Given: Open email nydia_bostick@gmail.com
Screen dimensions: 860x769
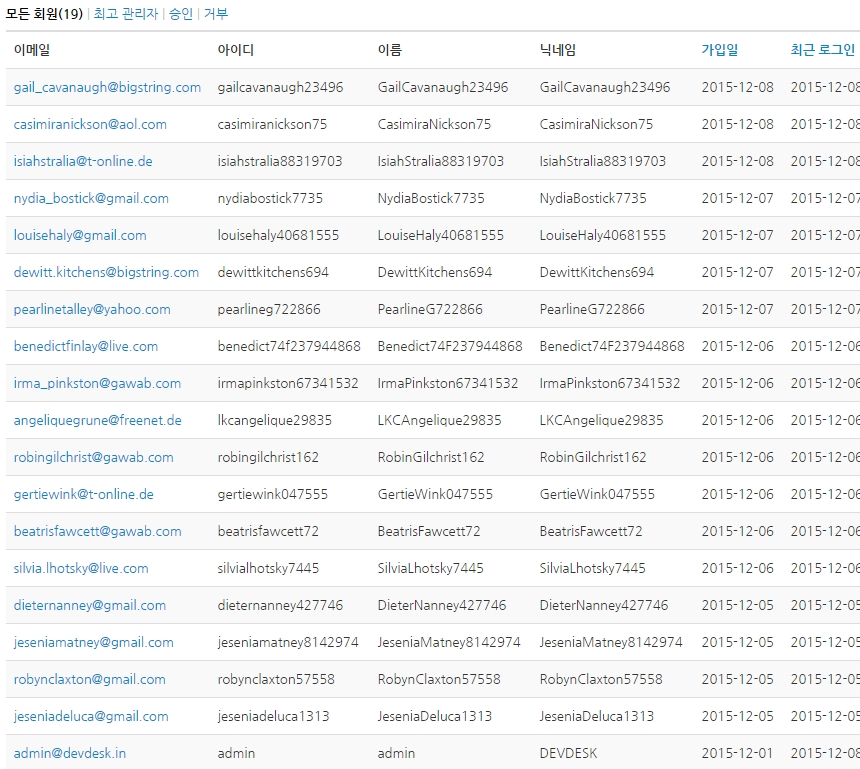Looking at the screenshot, I should 91,199.
